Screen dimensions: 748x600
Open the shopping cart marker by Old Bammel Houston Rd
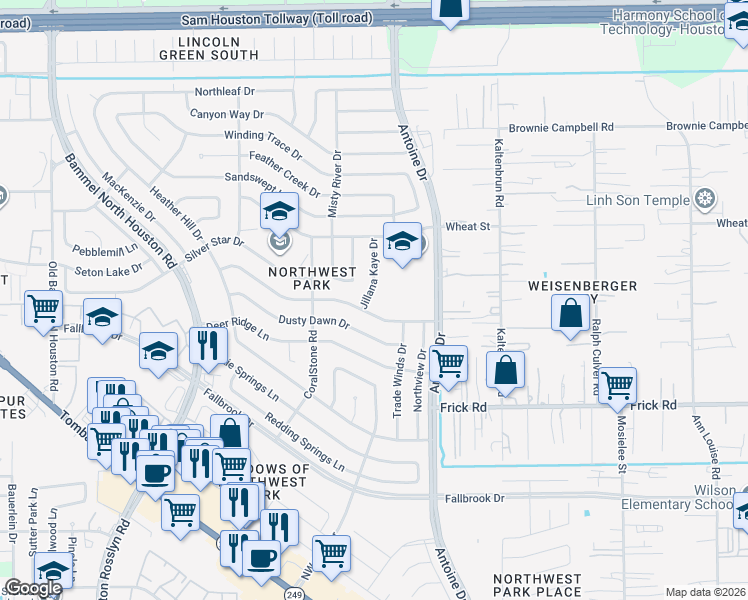coord(43,310)
